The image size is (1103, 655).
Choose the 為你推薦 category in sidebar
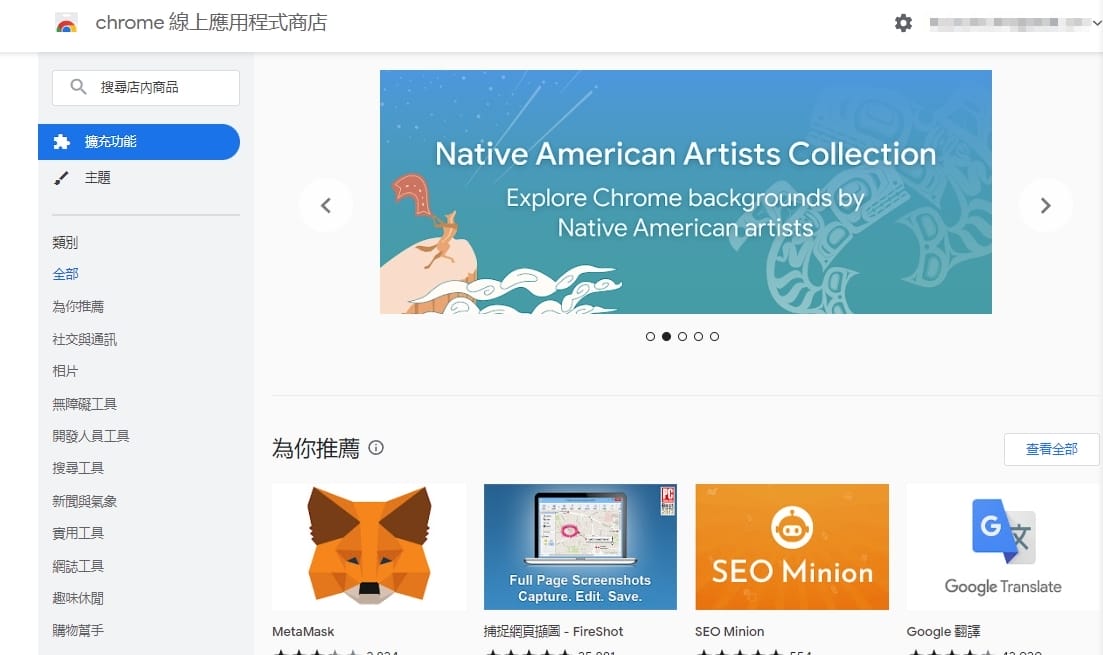78,307
